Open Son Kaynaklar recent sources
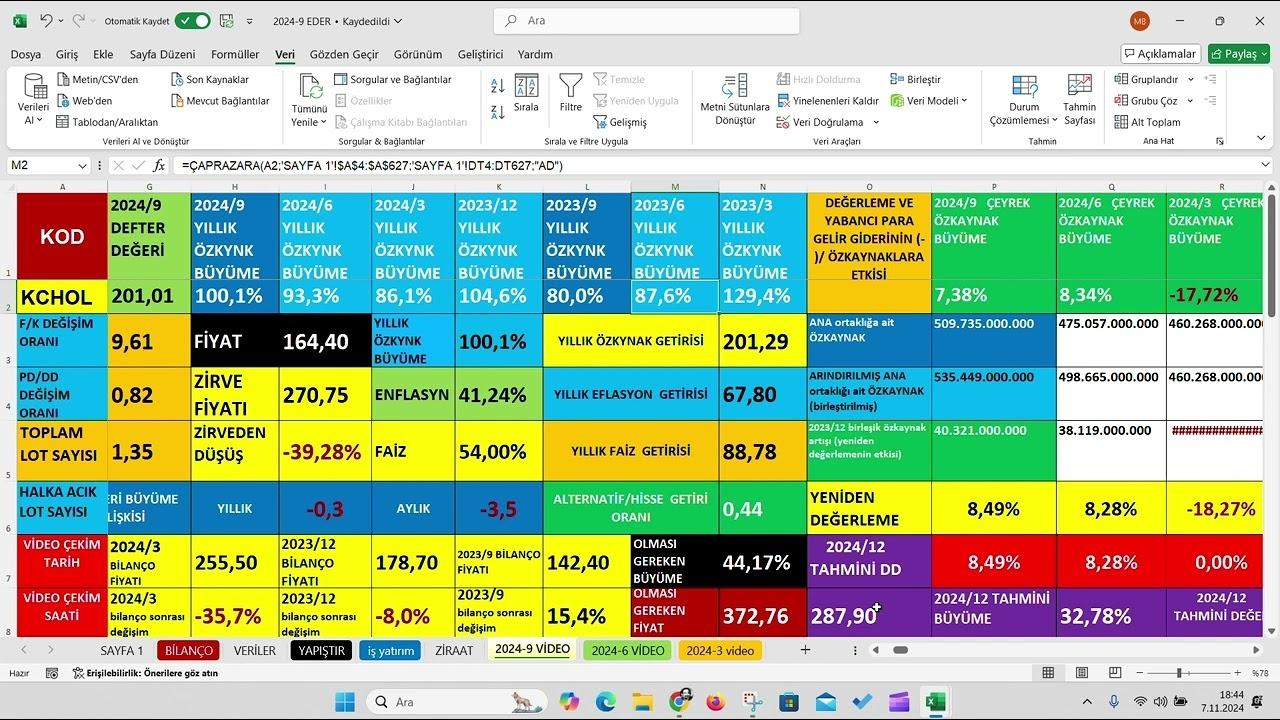 click(x=209, y=79)
